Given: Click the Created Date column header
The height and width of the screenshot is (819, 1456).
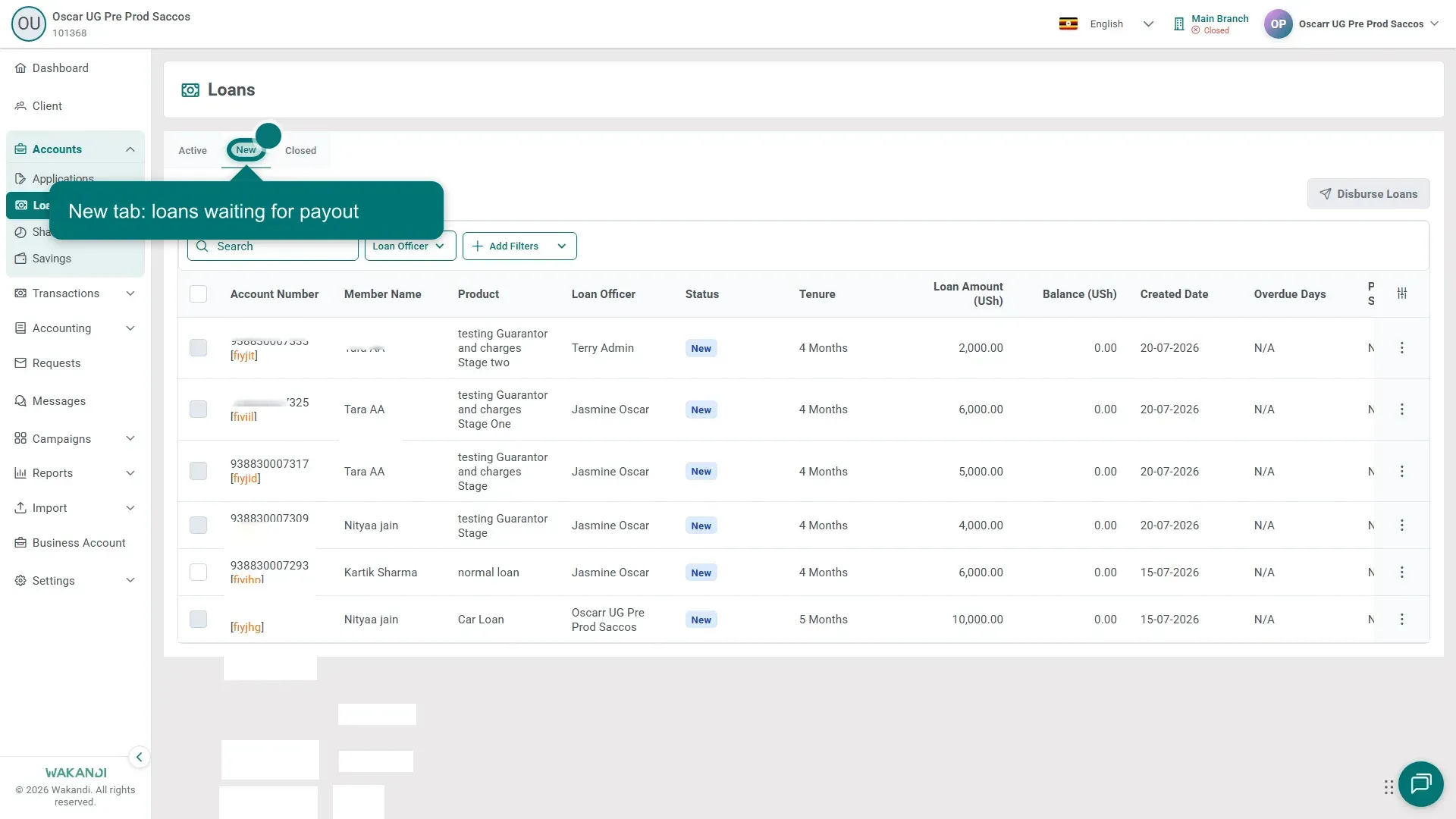Looking at the screenshot, I should 1174,294.
